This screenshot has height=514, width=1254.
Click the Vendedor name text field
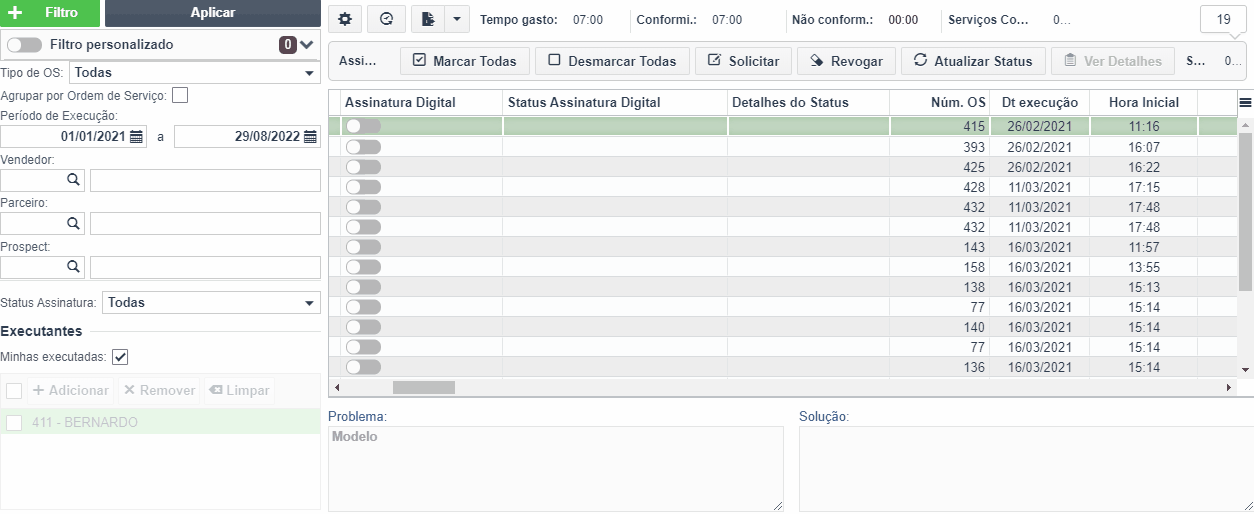click(x=205, y=180)
